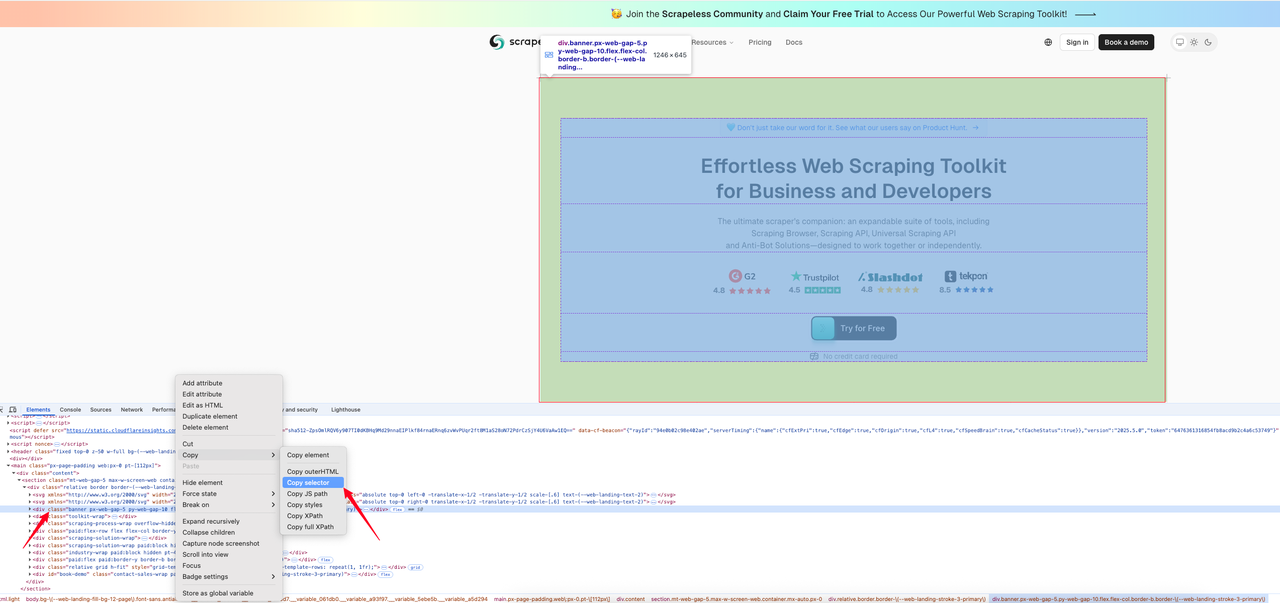The height and width of the screenshot is (603, 1280).
Task: Switch to dark theme with moon icon
Action: point(1208,42)
